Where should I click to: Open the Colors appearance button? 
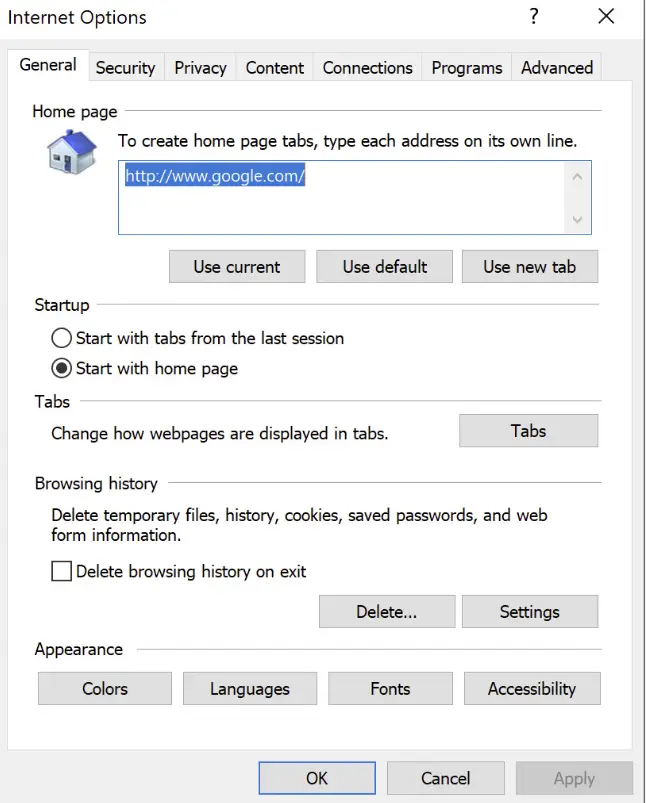(x=105, y=689)
